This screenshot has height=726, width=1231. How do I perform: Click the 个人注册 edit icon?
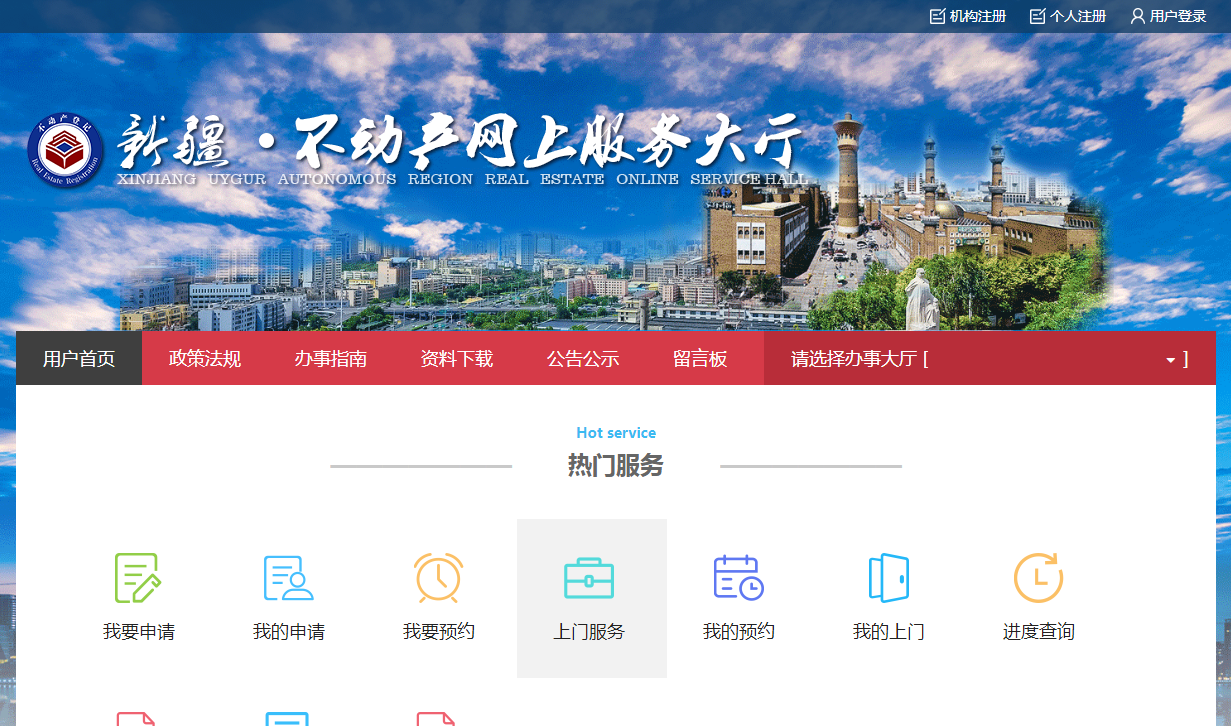pyautogui.click(x=1037, y=16)
